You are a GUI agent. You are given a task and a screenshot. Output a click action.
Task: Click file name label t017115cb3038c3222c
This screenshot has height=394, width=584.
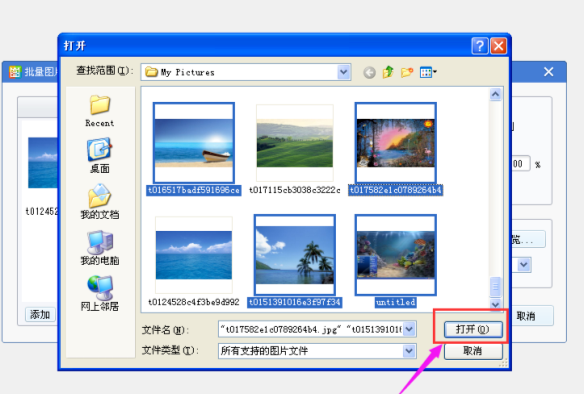(295, 190)
